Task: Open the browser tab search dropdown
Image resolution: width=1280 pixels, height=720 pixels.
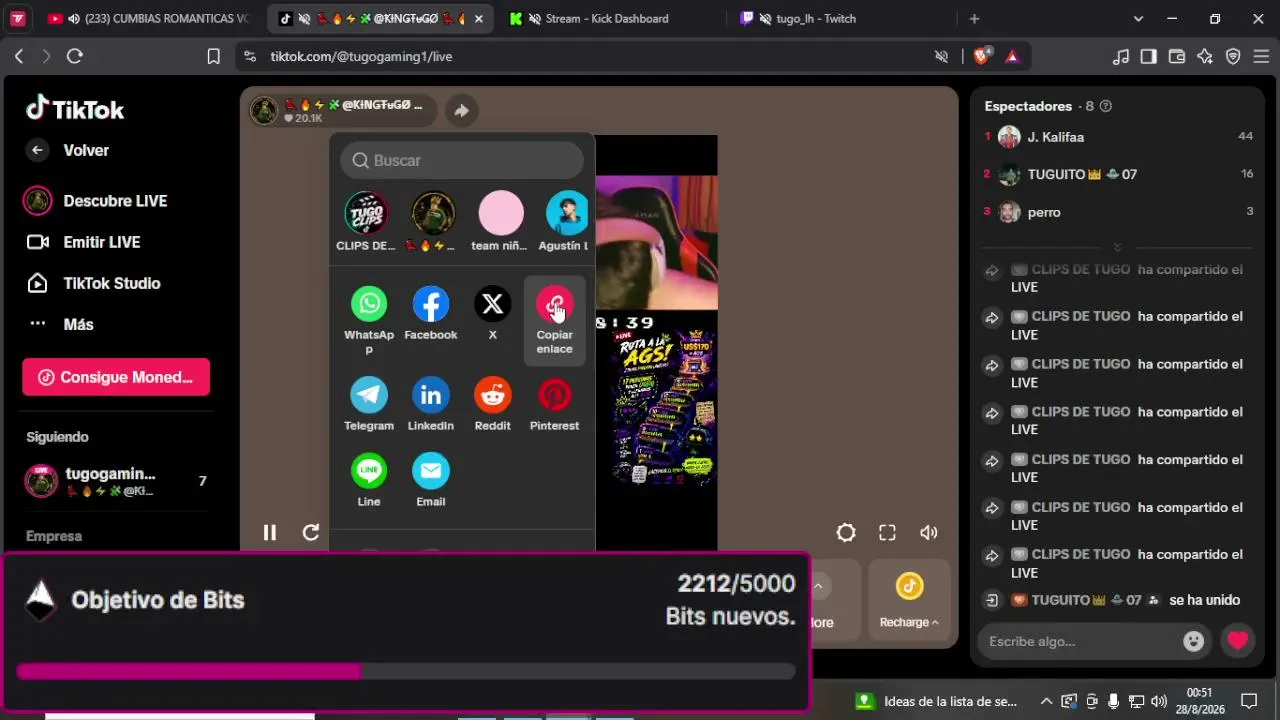Action: pos(1138,18)
